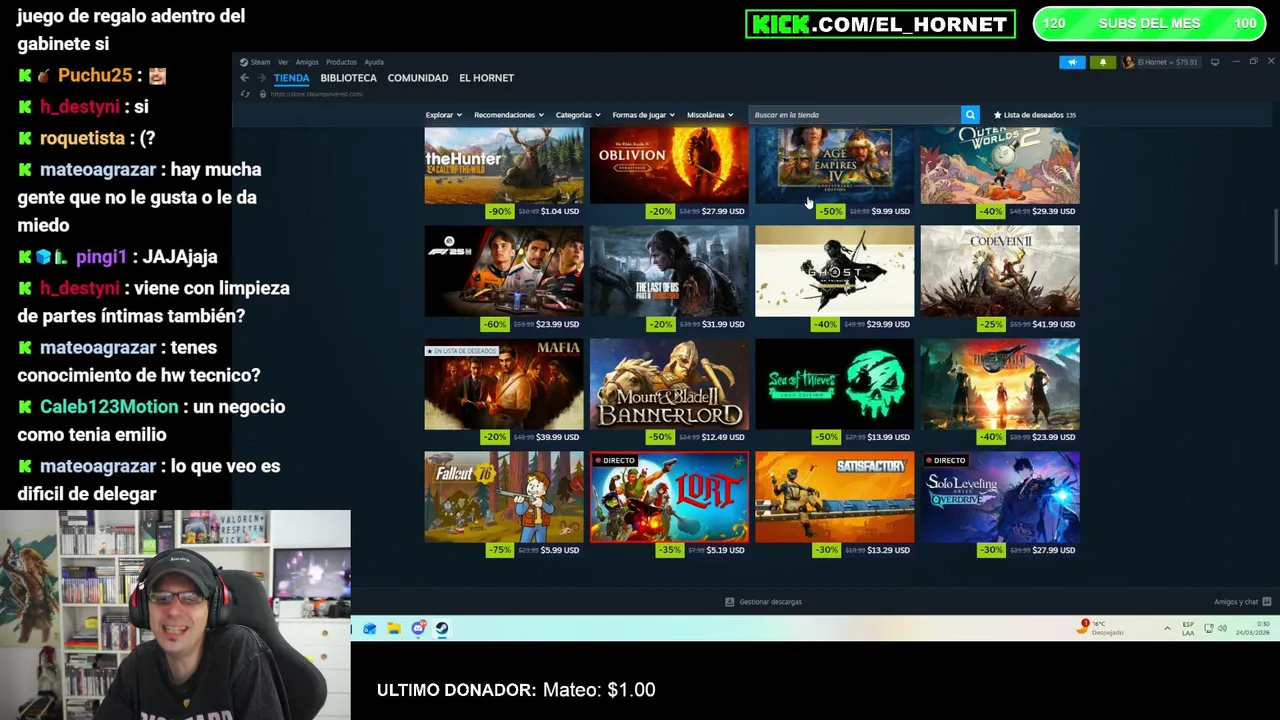Image resolution: width=1280 pixels, height=720 pixels.
Task: Click the Amigos y chat icon
Action: 1267,602
